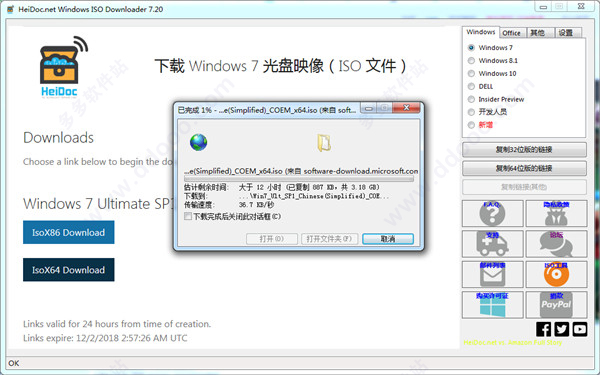The width and height of the screenshot is (600, 375).
Task: Switch to the Office tab
Action: tap(512, 33)
